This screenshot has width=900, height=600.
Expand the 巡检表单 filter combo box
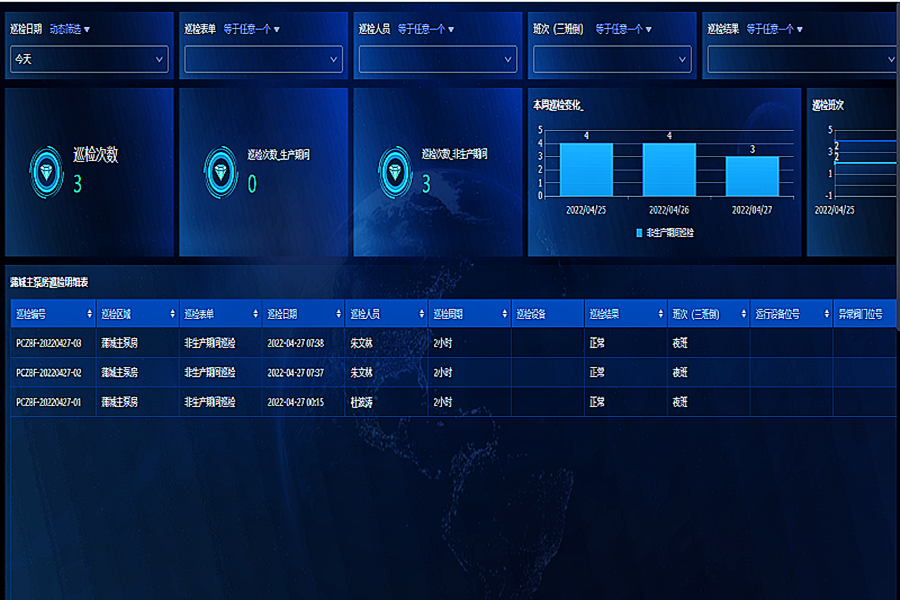(x=263, y=60)
